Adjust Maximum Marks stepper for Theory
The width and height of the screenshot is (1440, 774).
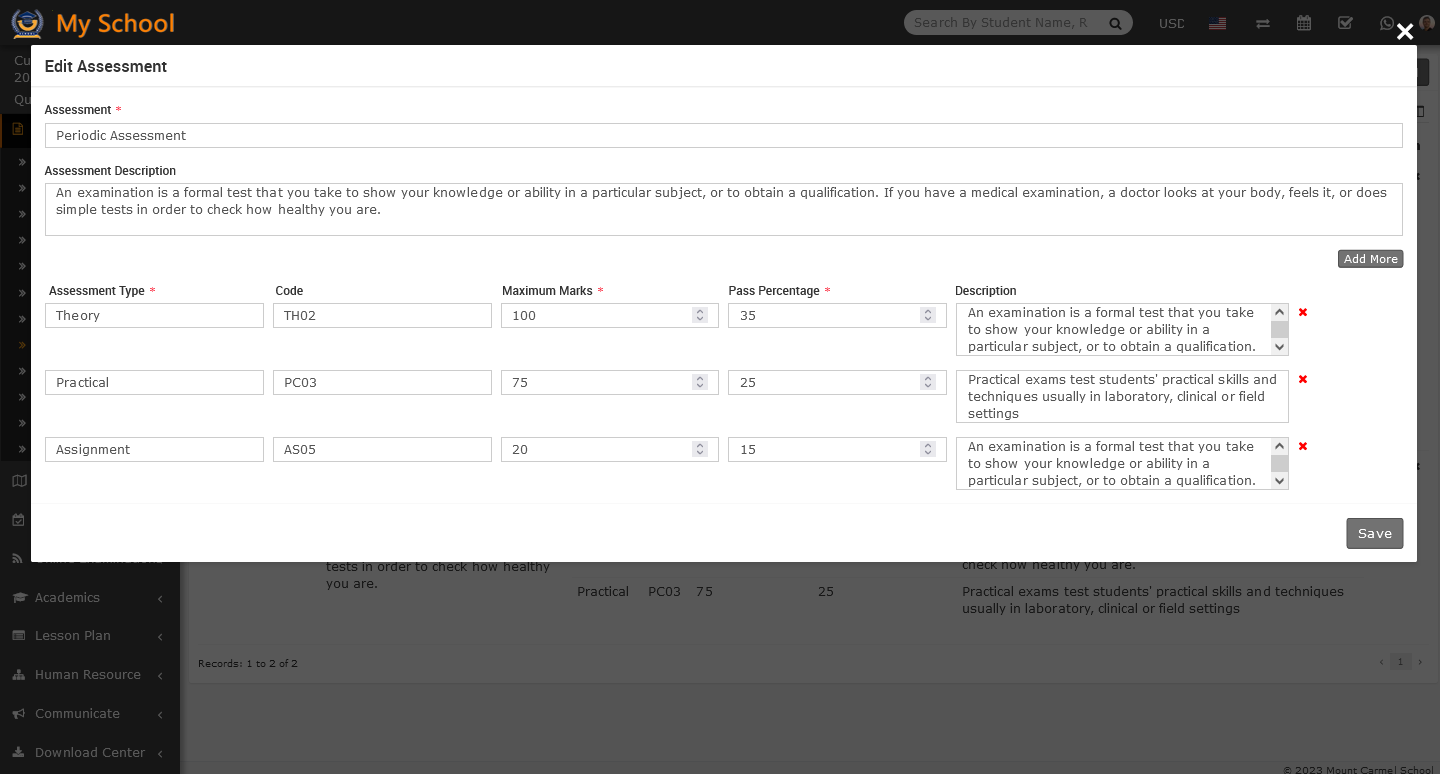point(700,315)
